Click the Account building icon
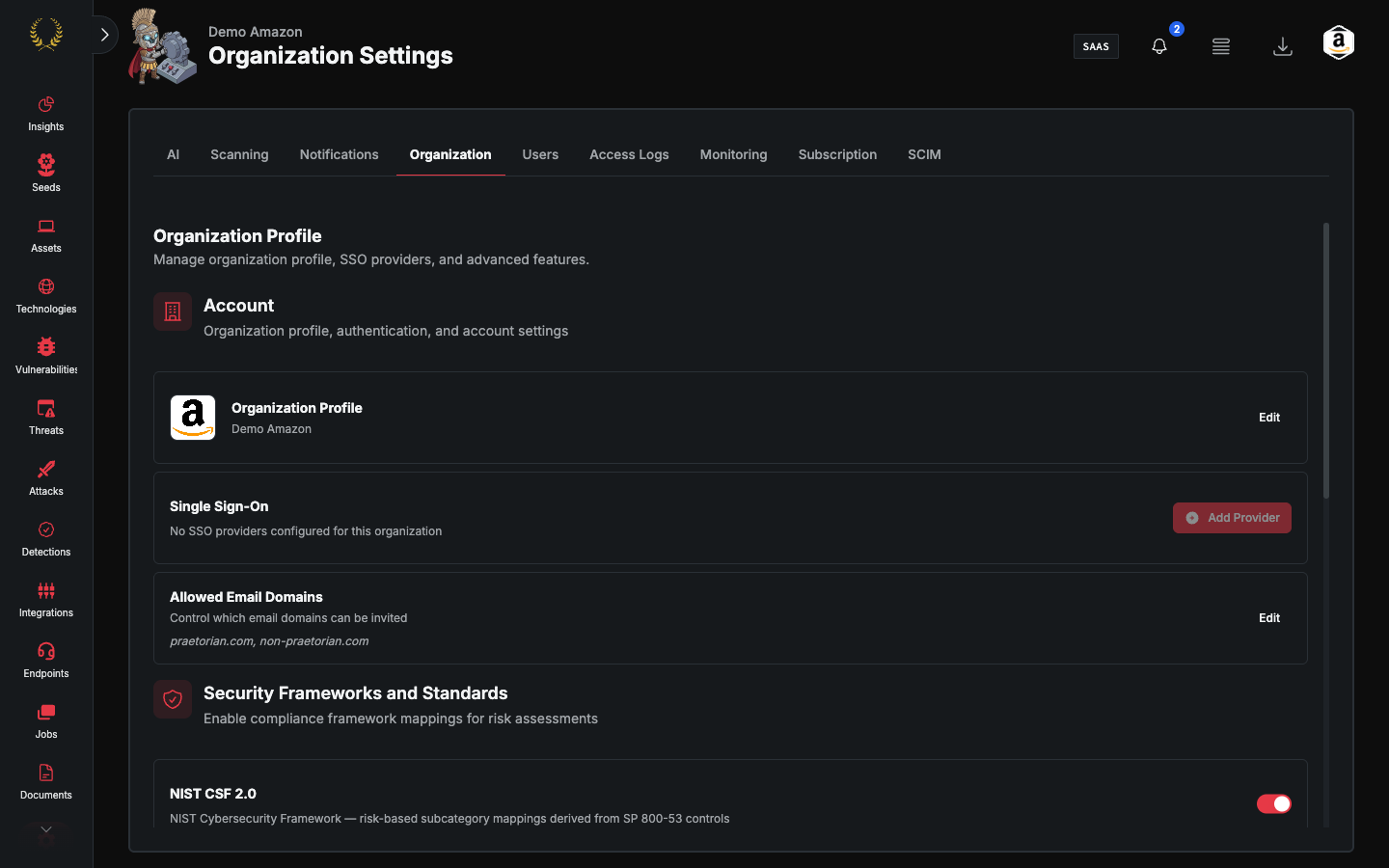This screenshot has height=868, width=1389. (173, 312)
